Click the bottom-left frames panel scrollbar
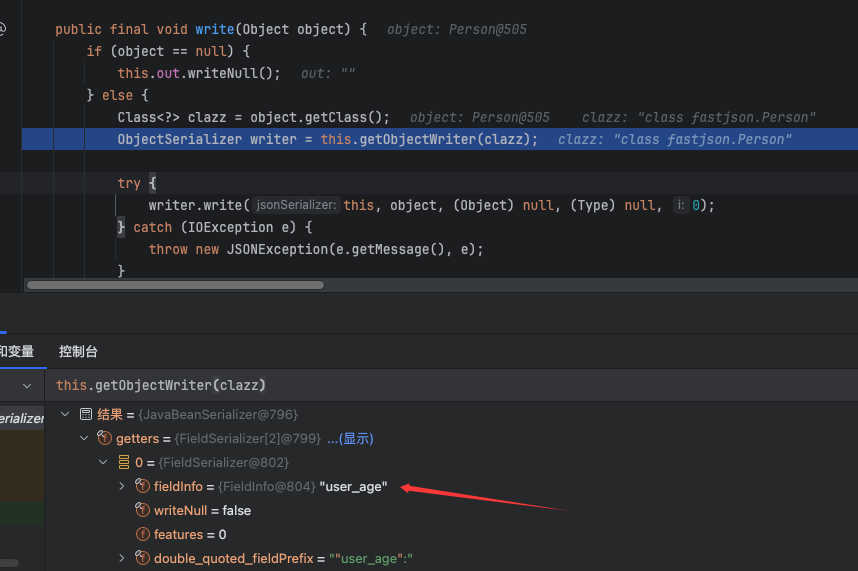 pos(9,563)
